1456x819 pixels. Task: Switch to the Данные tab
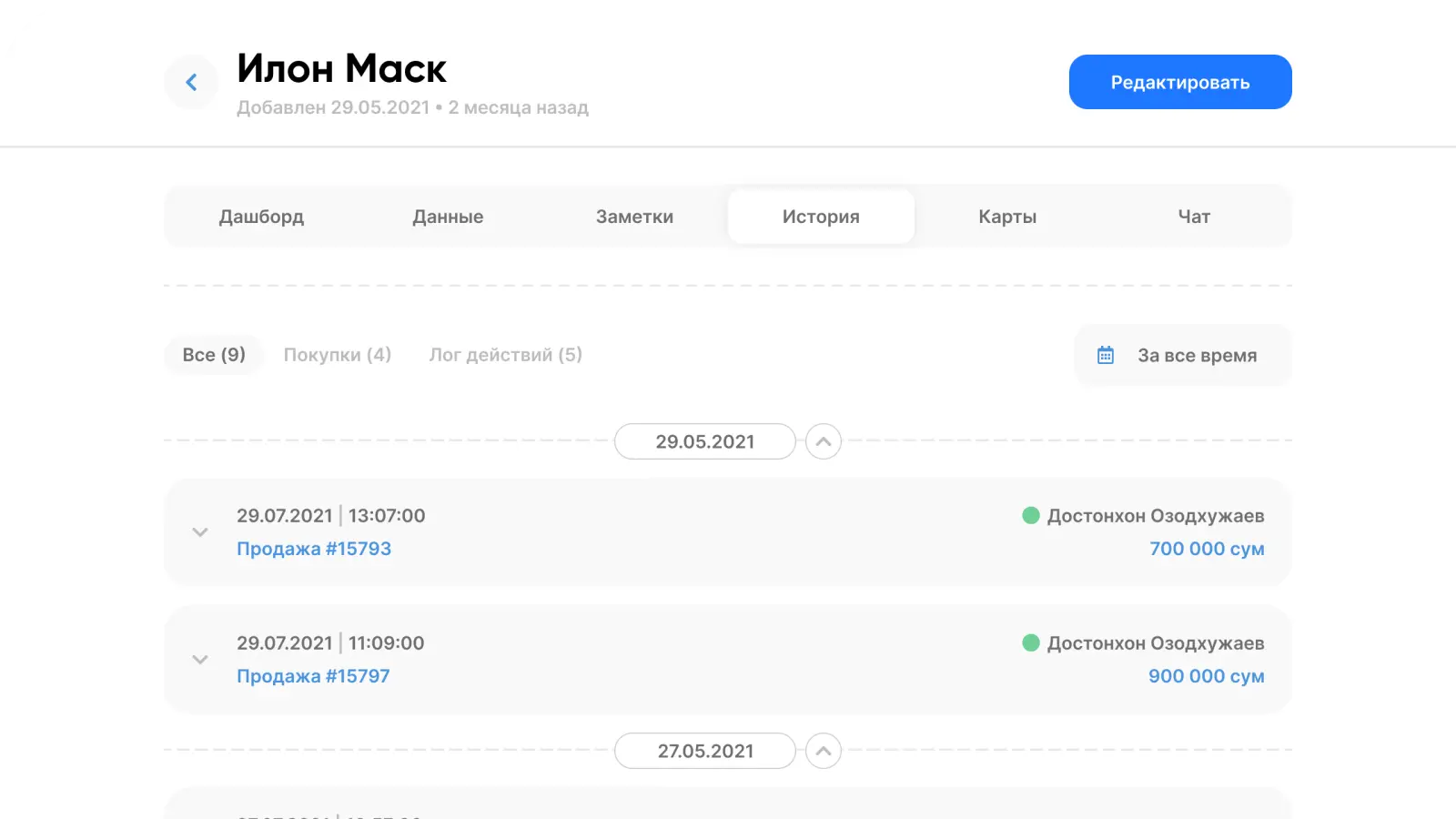[448, 217]
